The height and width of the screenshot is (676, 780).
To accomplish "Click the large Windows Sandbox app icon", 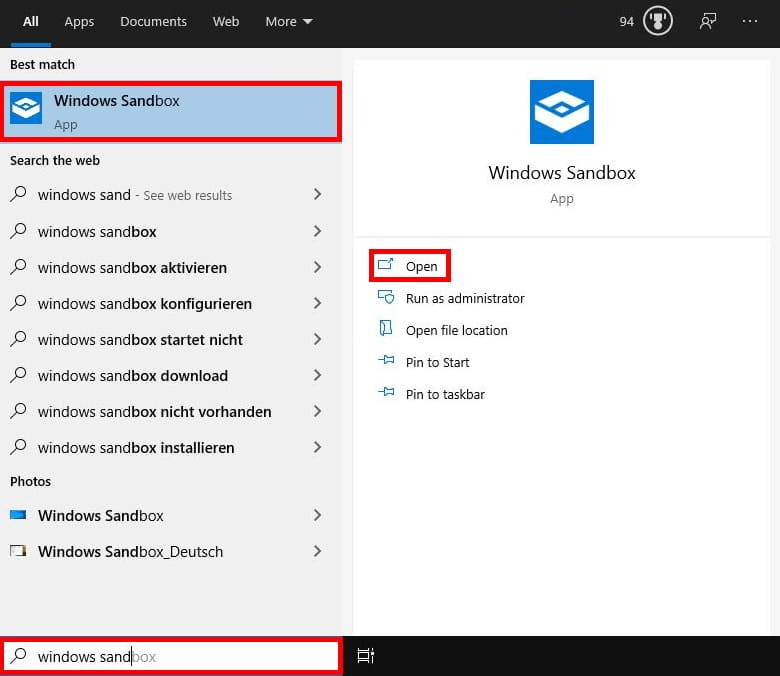I will pos(562,112).
